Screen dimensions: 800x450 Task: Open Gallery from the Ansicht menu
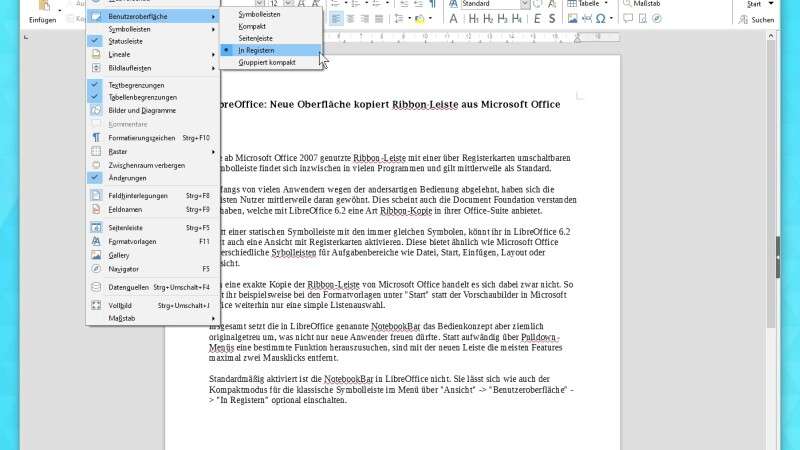tap(118, 255)
